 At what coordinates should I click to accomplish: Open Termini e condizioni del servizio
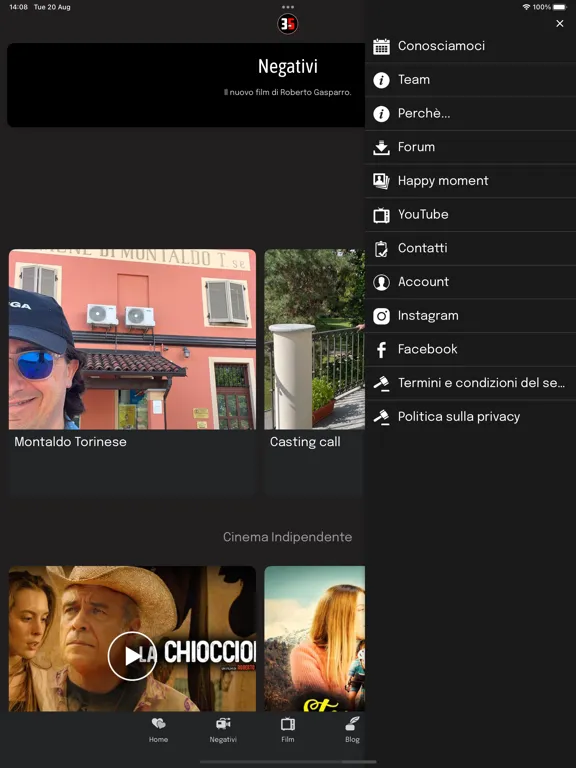click(470, 384)
